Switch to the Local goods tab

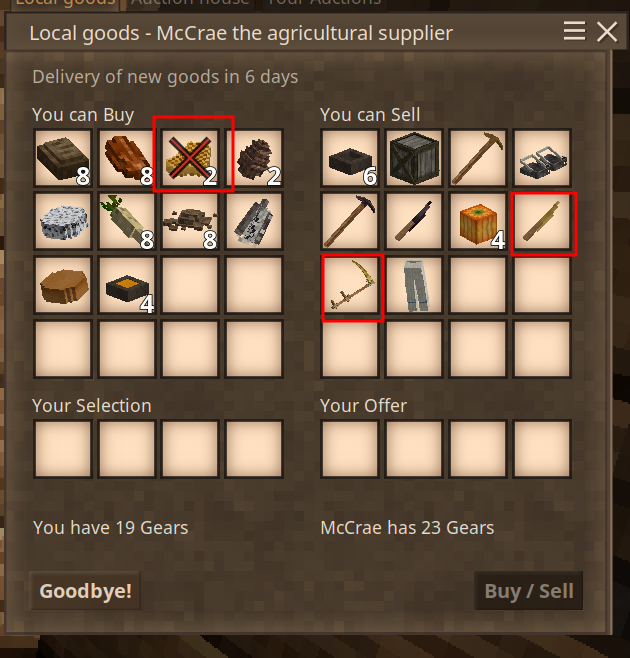tap(65, 2)
